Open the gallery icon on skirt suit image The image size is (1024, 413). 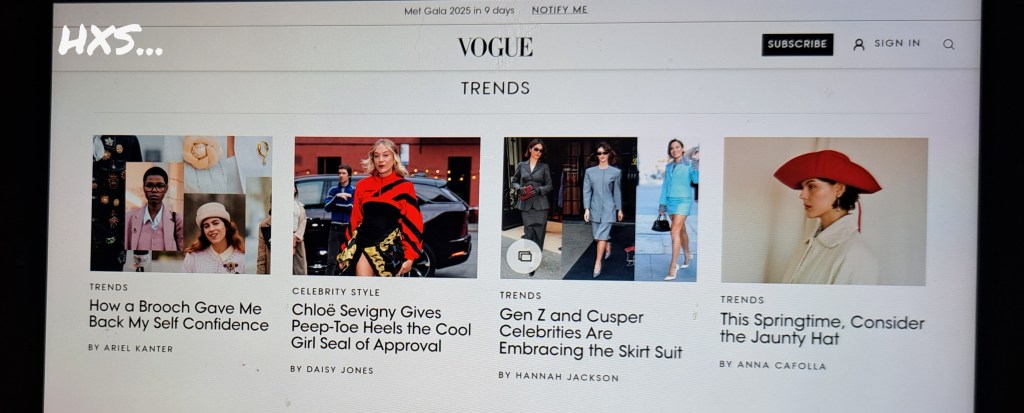pyautogui.click(x=524, y=256)
